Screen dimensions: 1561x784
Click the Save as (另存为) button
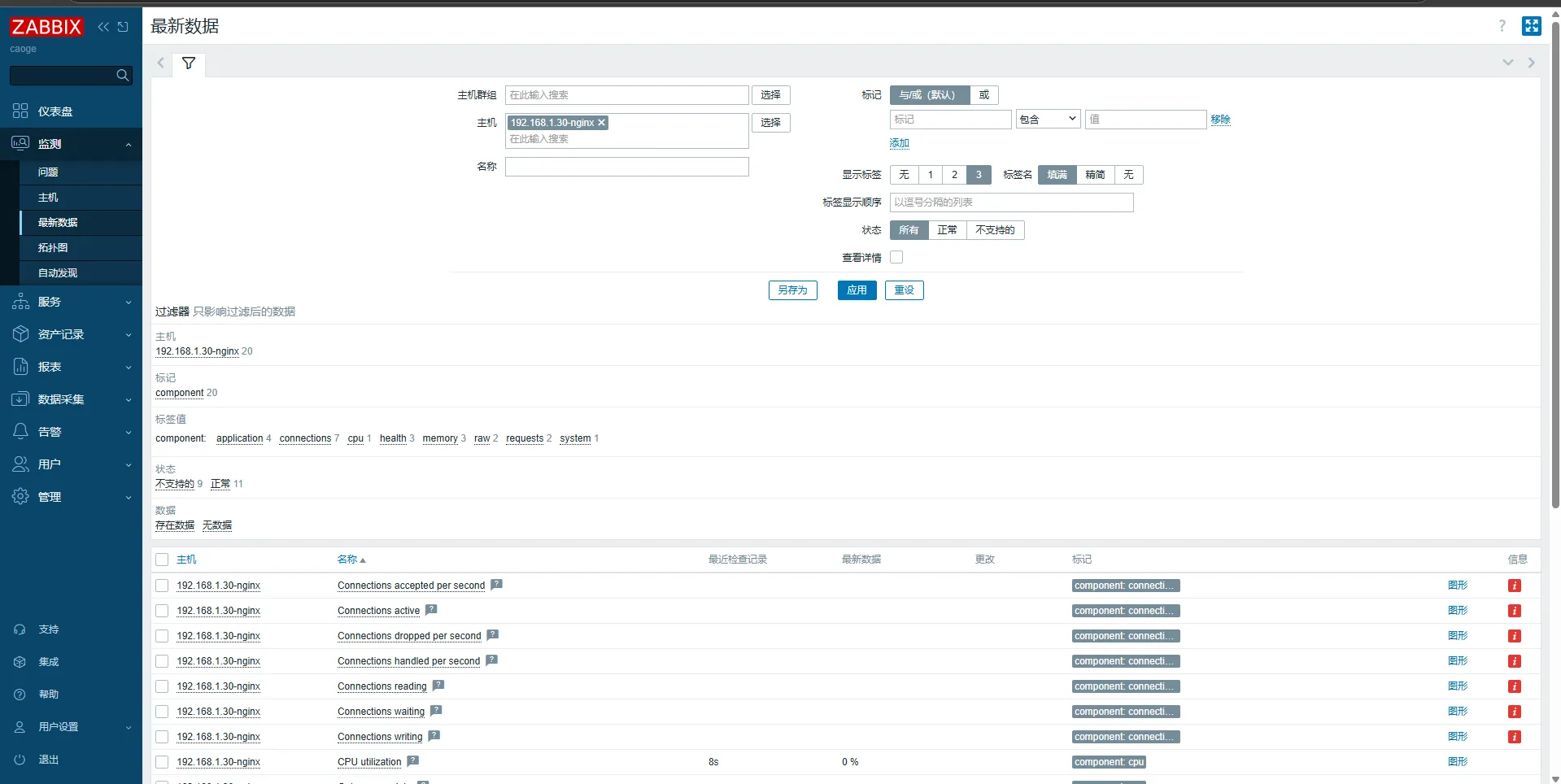[792, 290]
